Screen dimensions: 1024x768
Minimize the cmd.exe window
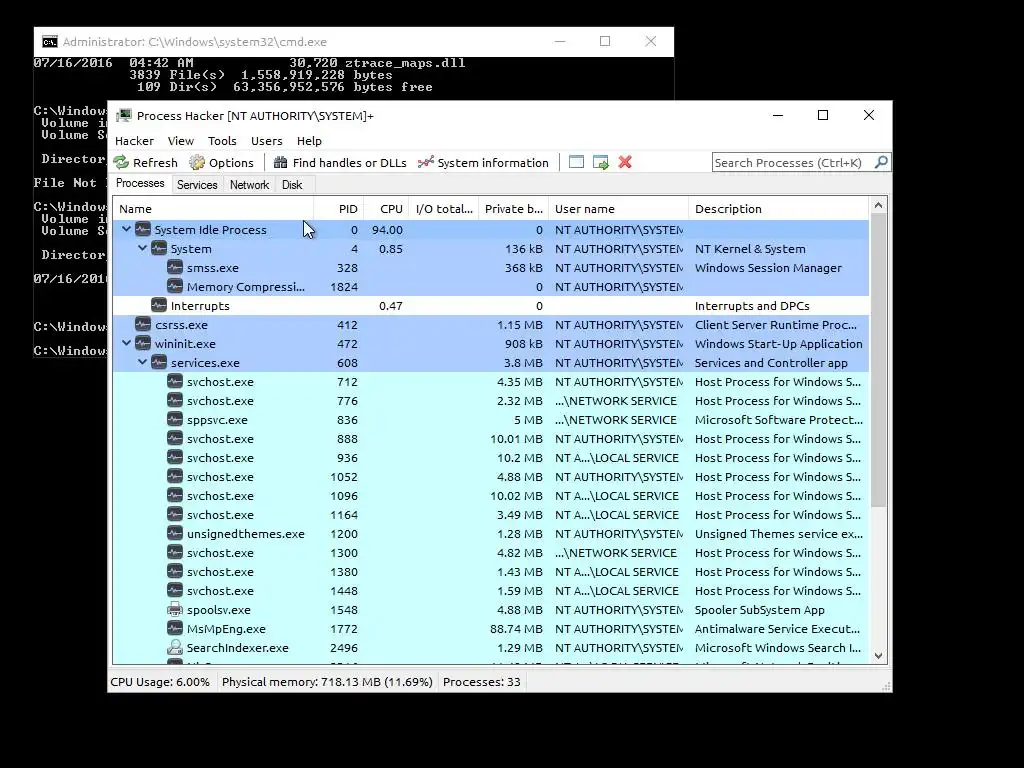(x=560, y=41)
